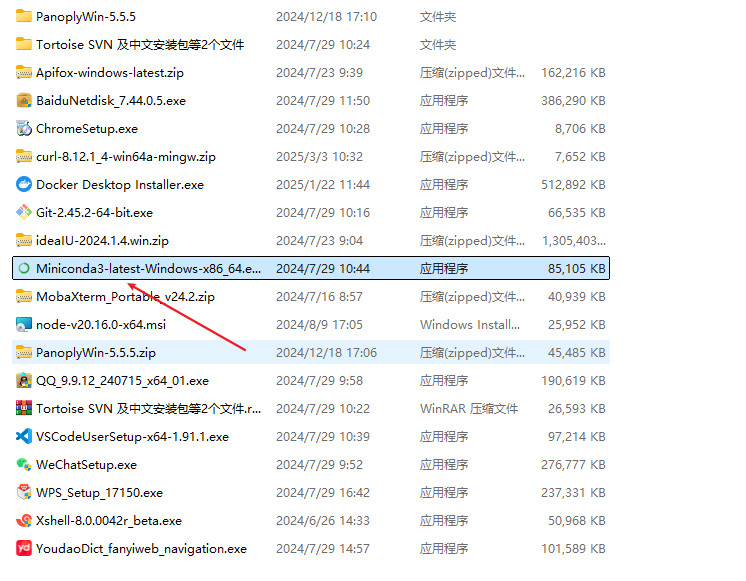Click the WinRAR 压缩文件 type cell

tap(469, 409)
